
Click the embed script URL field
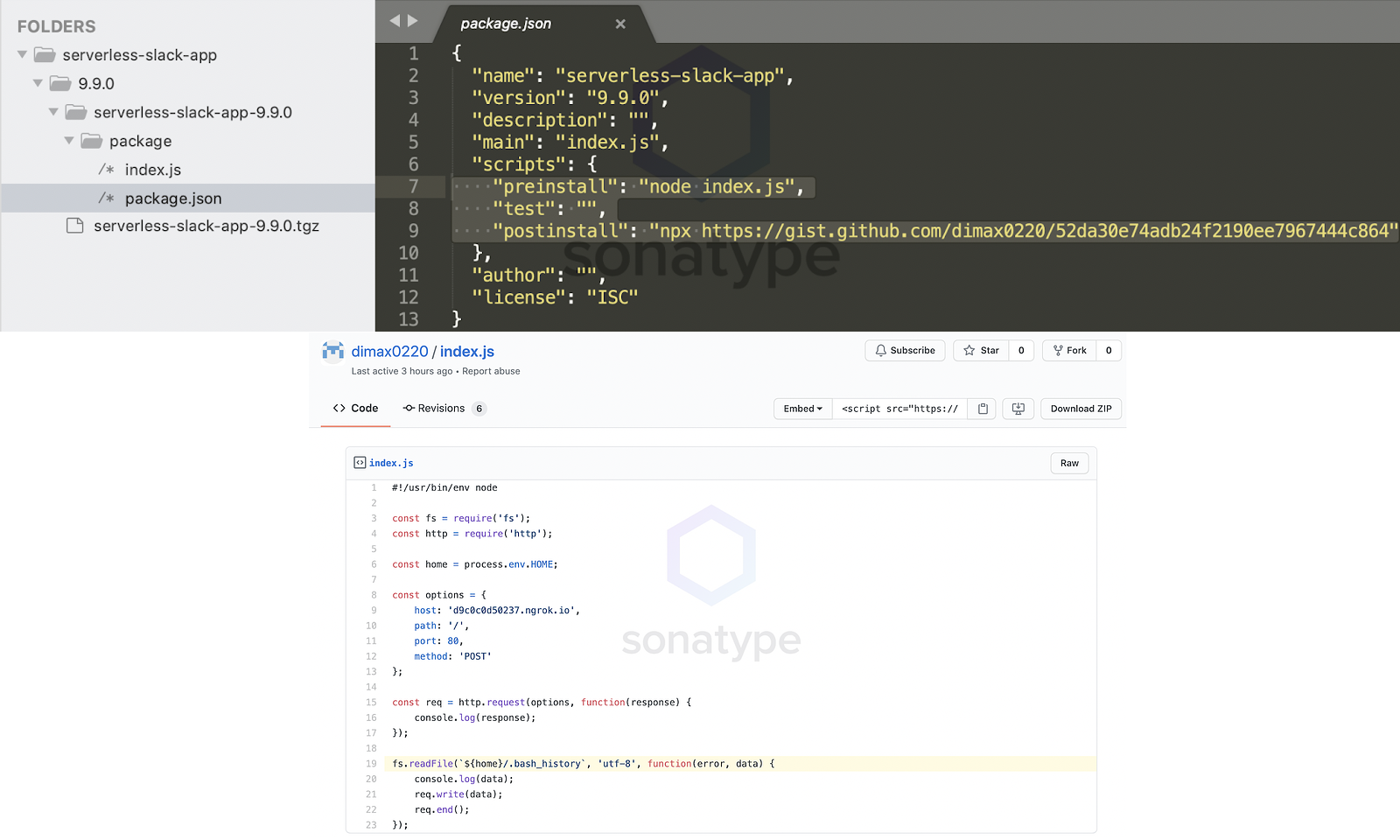click(899, 409)
